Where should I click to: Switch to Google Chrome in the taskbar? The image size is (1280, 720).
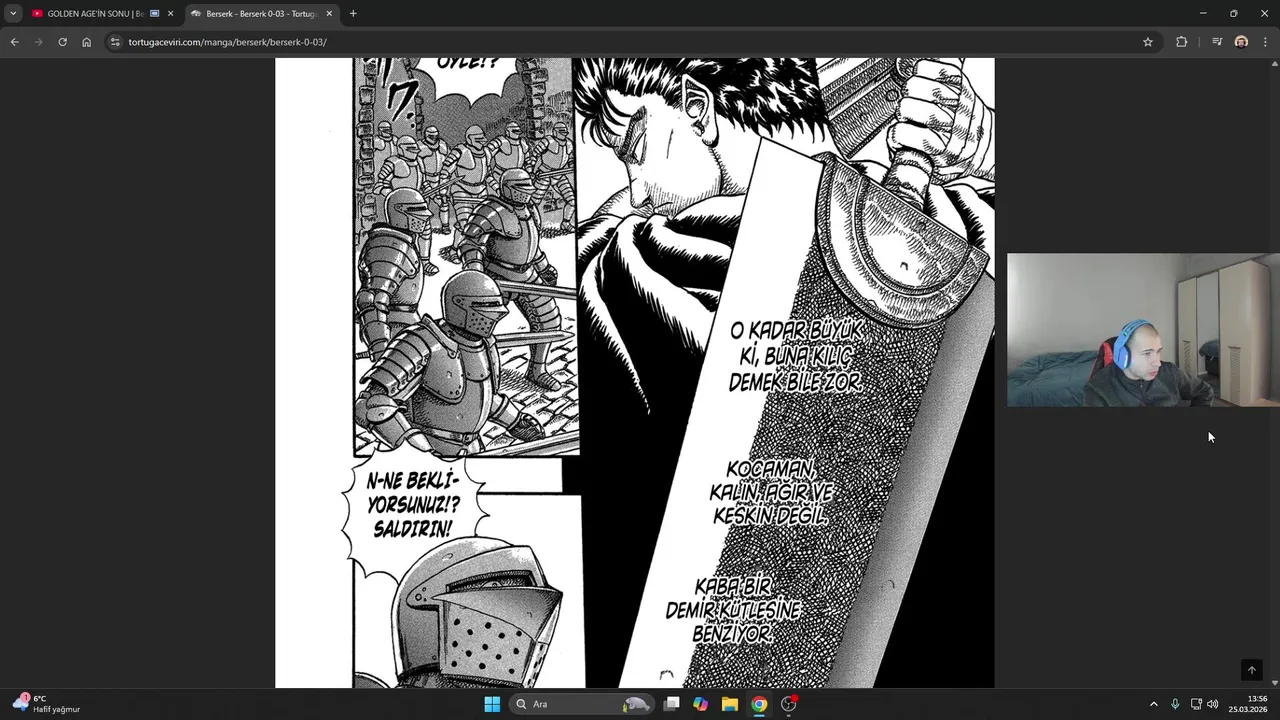coord(759,704)
